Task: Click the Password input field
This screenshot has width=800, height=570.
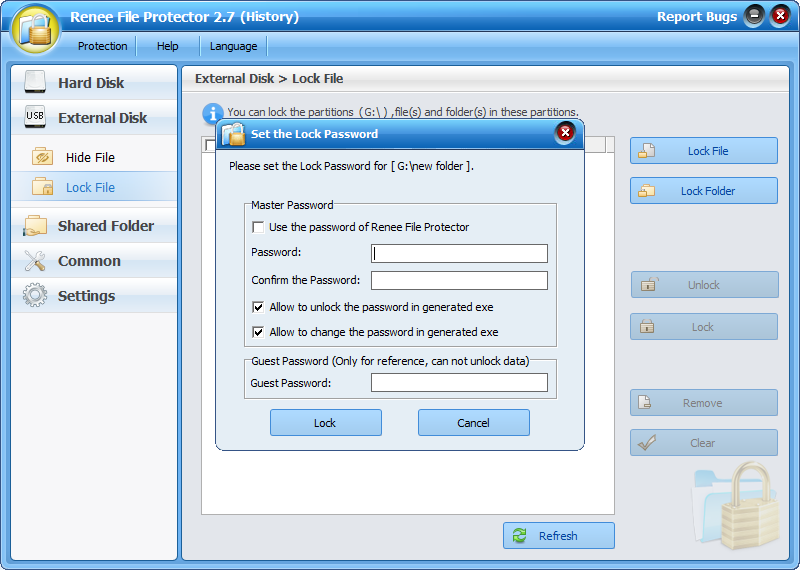Action: pyautogui.click(x=459, y=253)
